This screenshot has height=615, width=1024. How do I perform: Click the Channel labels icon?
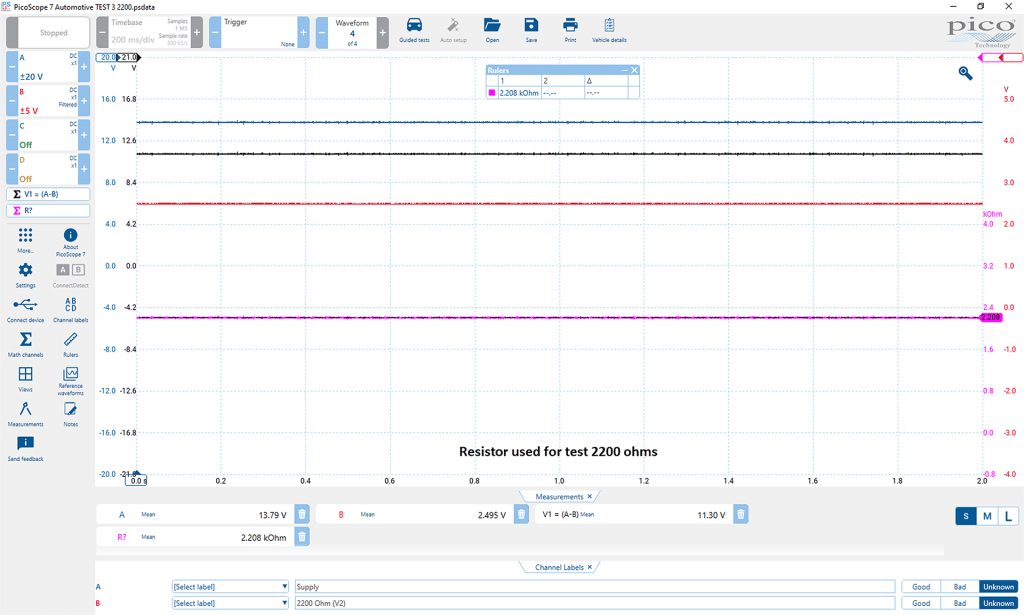[x=71, y=304]
